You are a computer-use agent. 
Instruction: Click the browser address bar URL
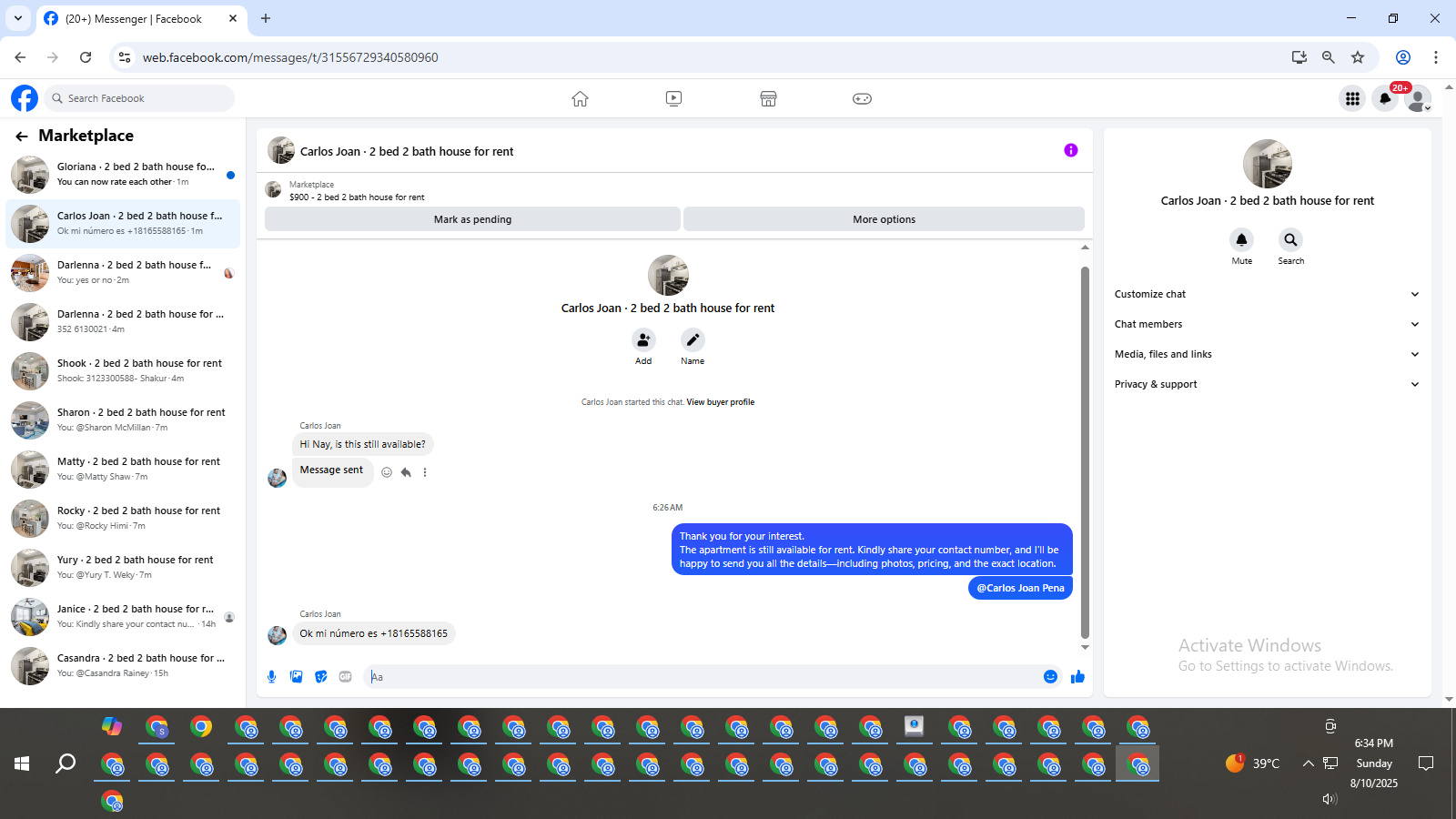click(x=290, y=57)
